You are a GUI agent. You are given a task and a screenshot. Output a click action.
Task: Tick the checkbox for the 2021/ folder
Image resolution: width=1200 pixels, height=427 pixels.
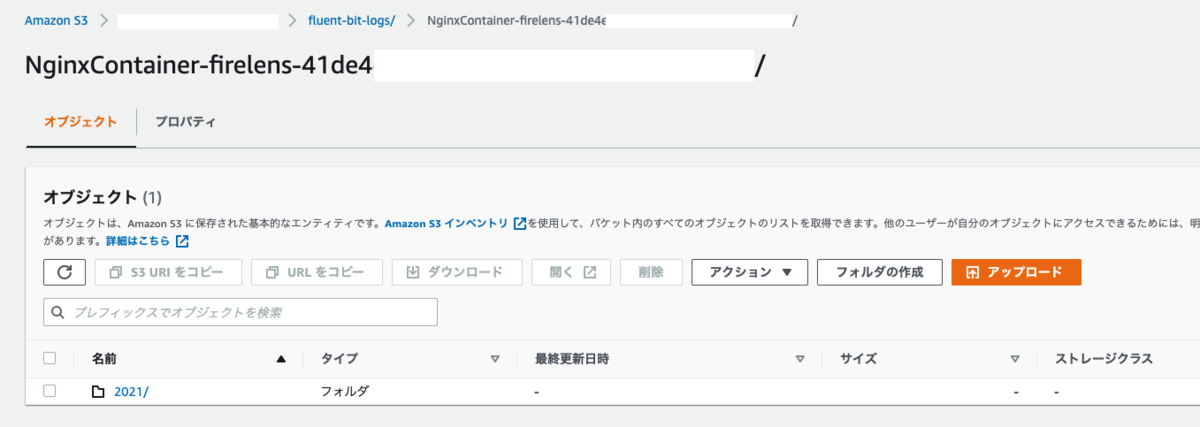pyautogui.click(x=50, y=391)
